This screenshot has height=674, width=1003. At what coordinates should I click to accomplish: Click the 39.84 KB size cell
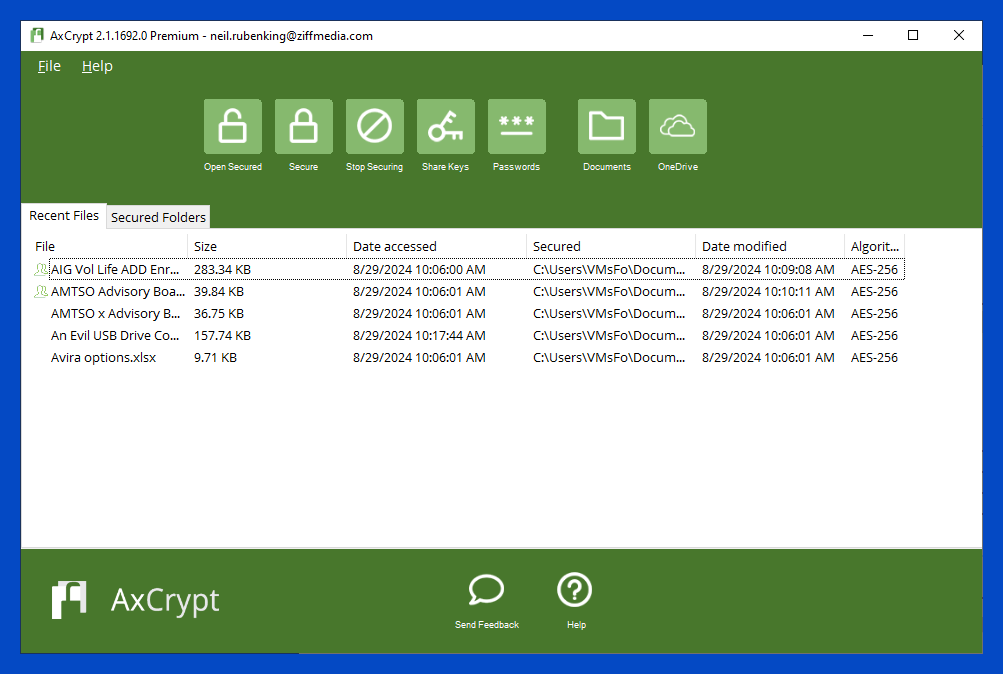219,292
